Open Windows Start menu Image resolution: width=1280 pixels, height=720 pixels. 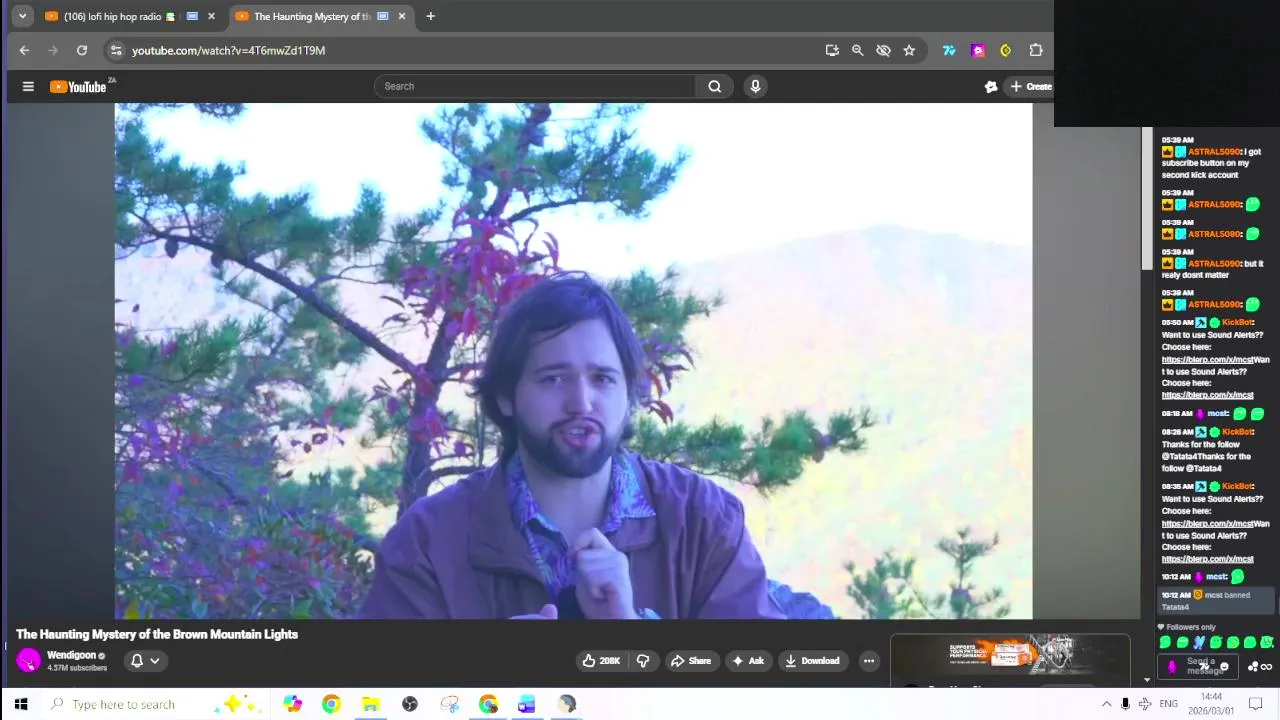(x=20, y=704)
